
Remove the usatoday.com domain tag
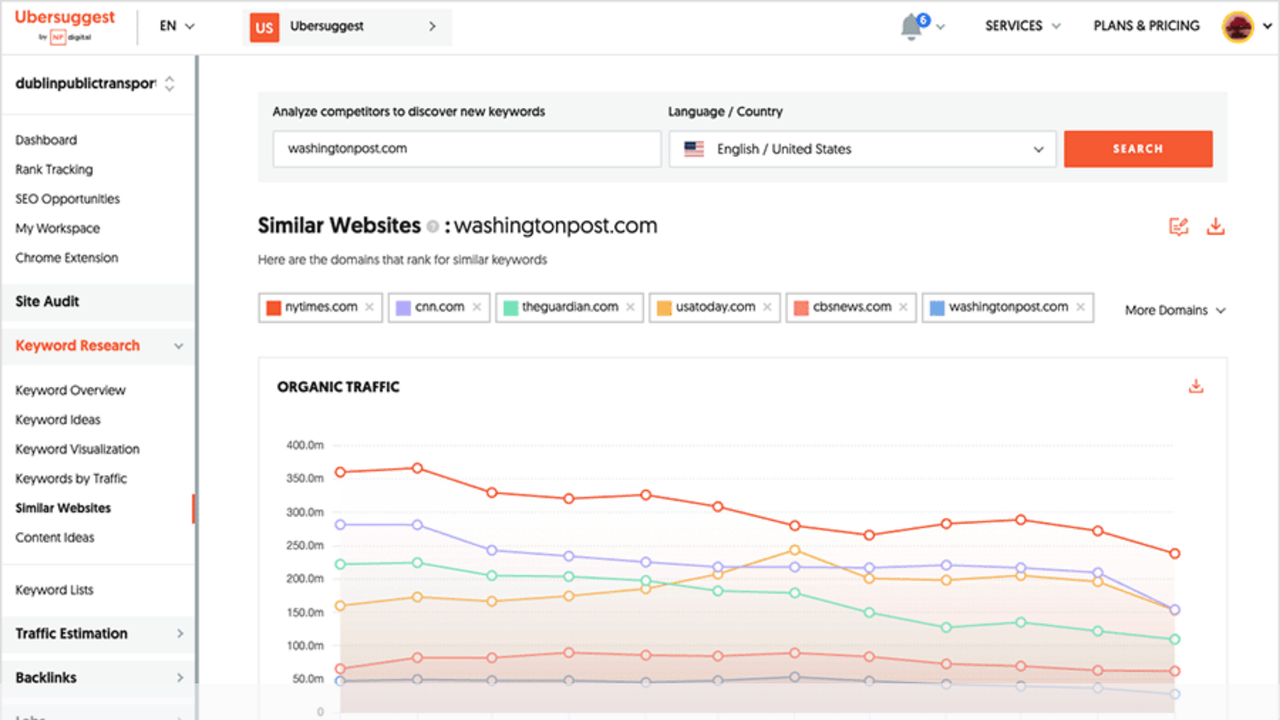767,307
